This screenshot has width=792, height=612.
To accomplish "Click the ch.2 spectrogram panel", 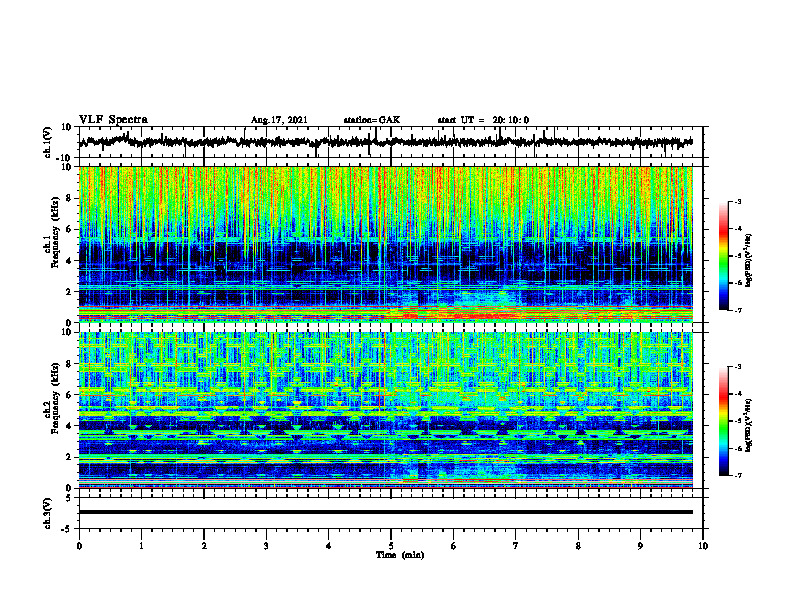I will point(386,410).
